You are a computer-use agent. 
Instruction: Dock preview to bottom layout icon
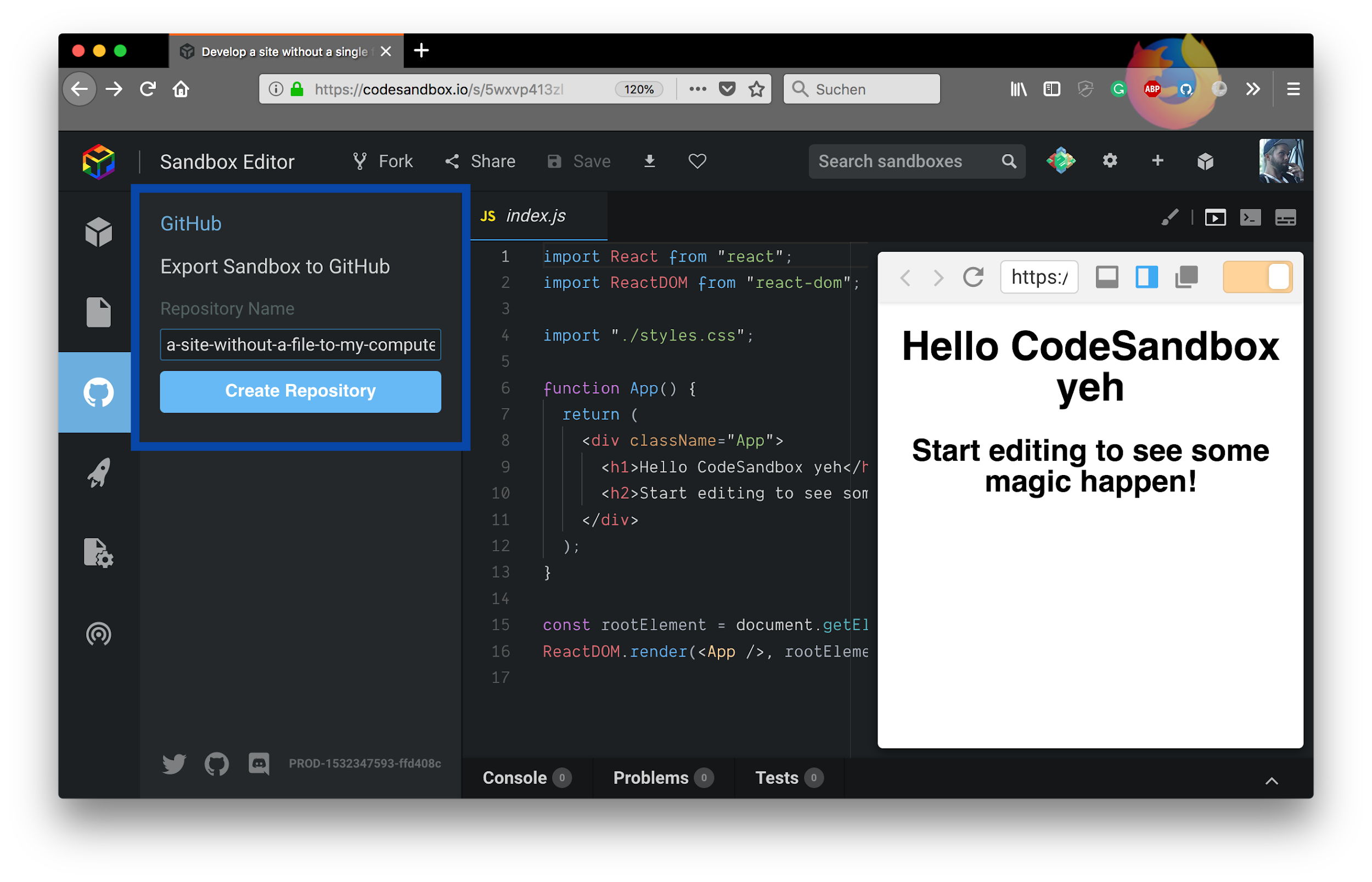pos(1107,277)
